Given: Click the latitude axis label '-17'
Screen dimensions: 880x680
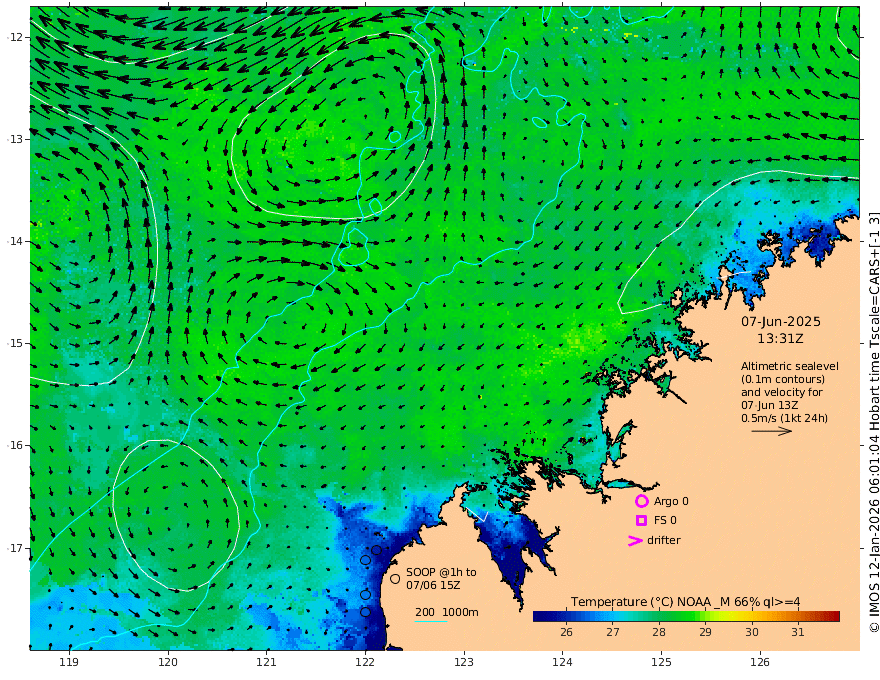Looking at the screenshot, I should (x=16, y=548).
